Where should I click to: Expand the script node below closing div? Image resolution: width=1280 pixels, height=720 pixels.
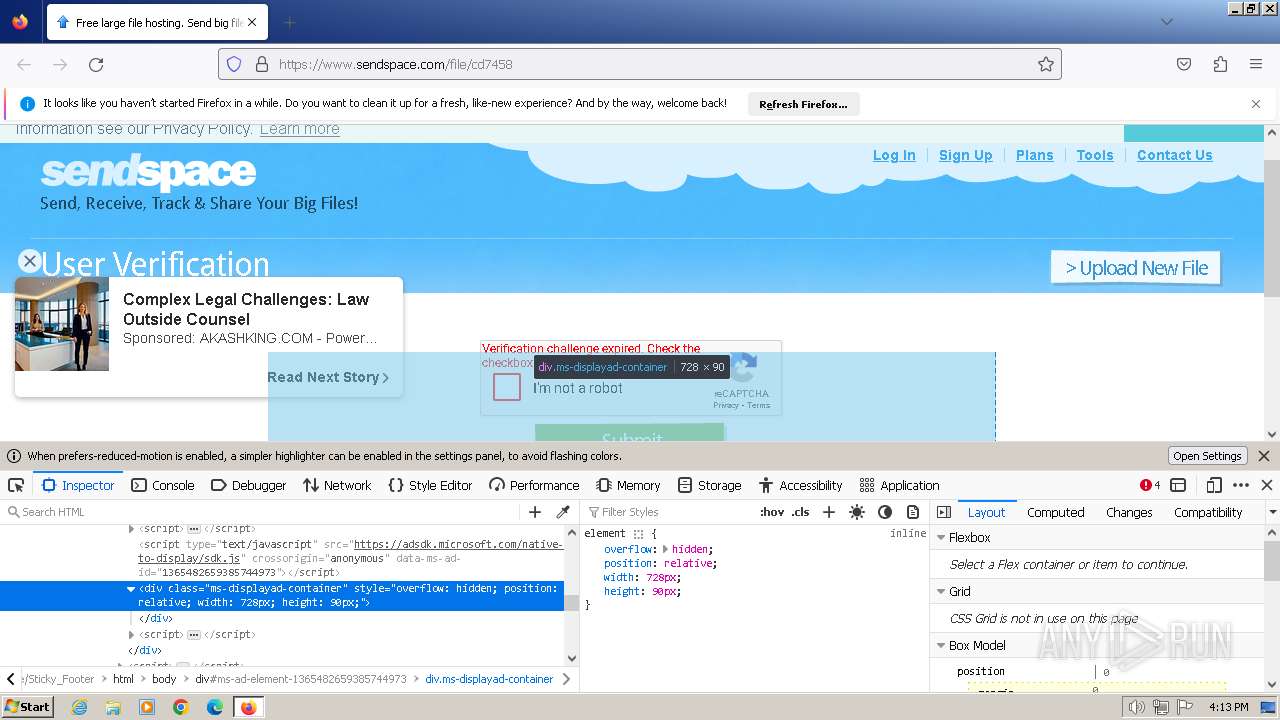click(x=131, y=635)
